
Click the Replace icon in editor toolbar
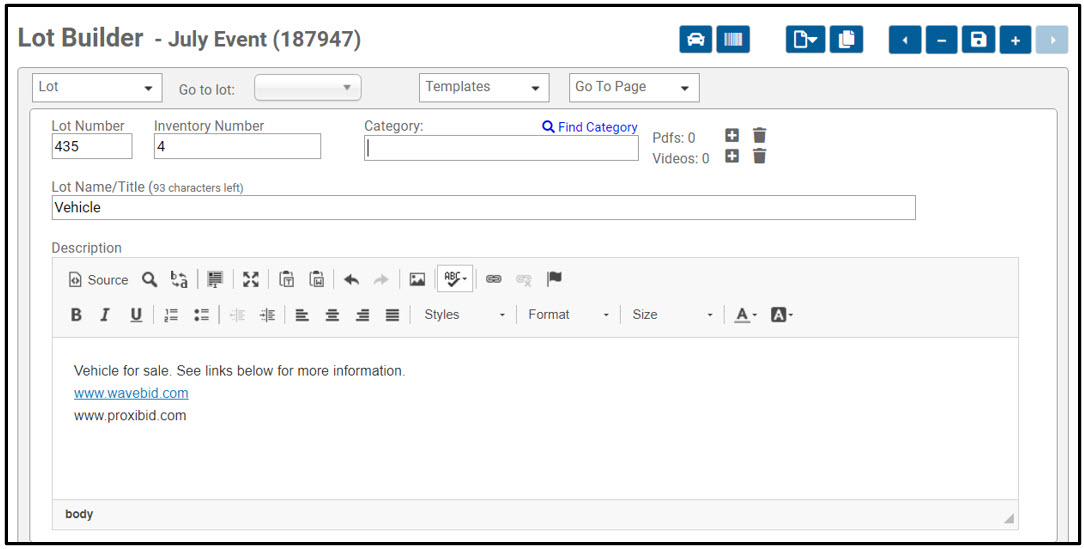pos(179,279)
